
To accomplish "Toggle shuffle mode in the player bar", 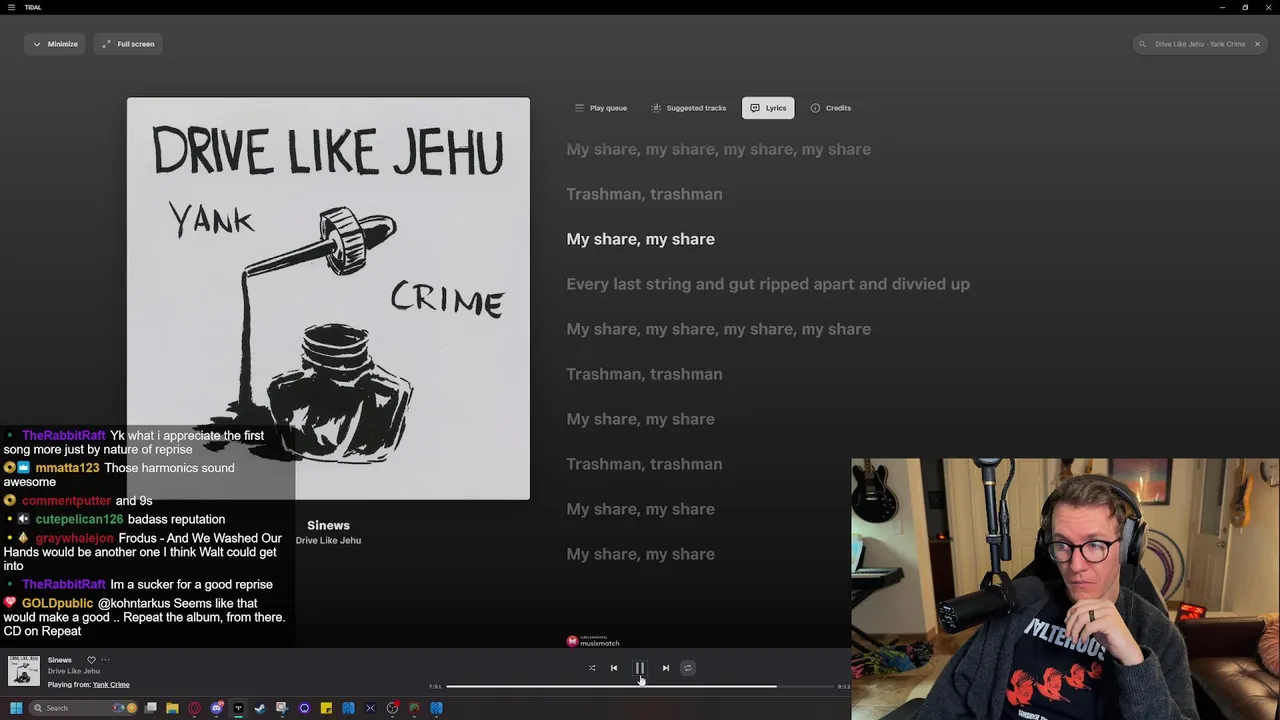I will click(x=592, y=668).
